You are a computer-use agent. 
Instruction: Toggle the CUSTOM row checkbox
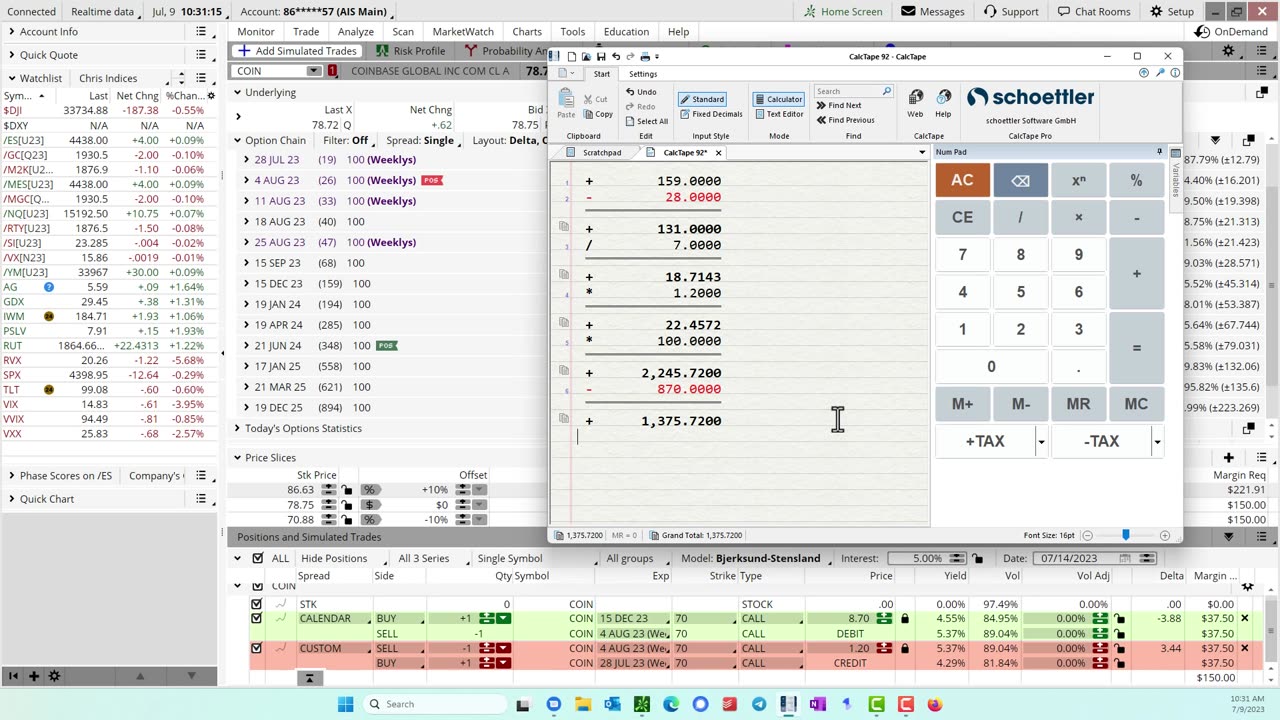[x=256, y=648]
